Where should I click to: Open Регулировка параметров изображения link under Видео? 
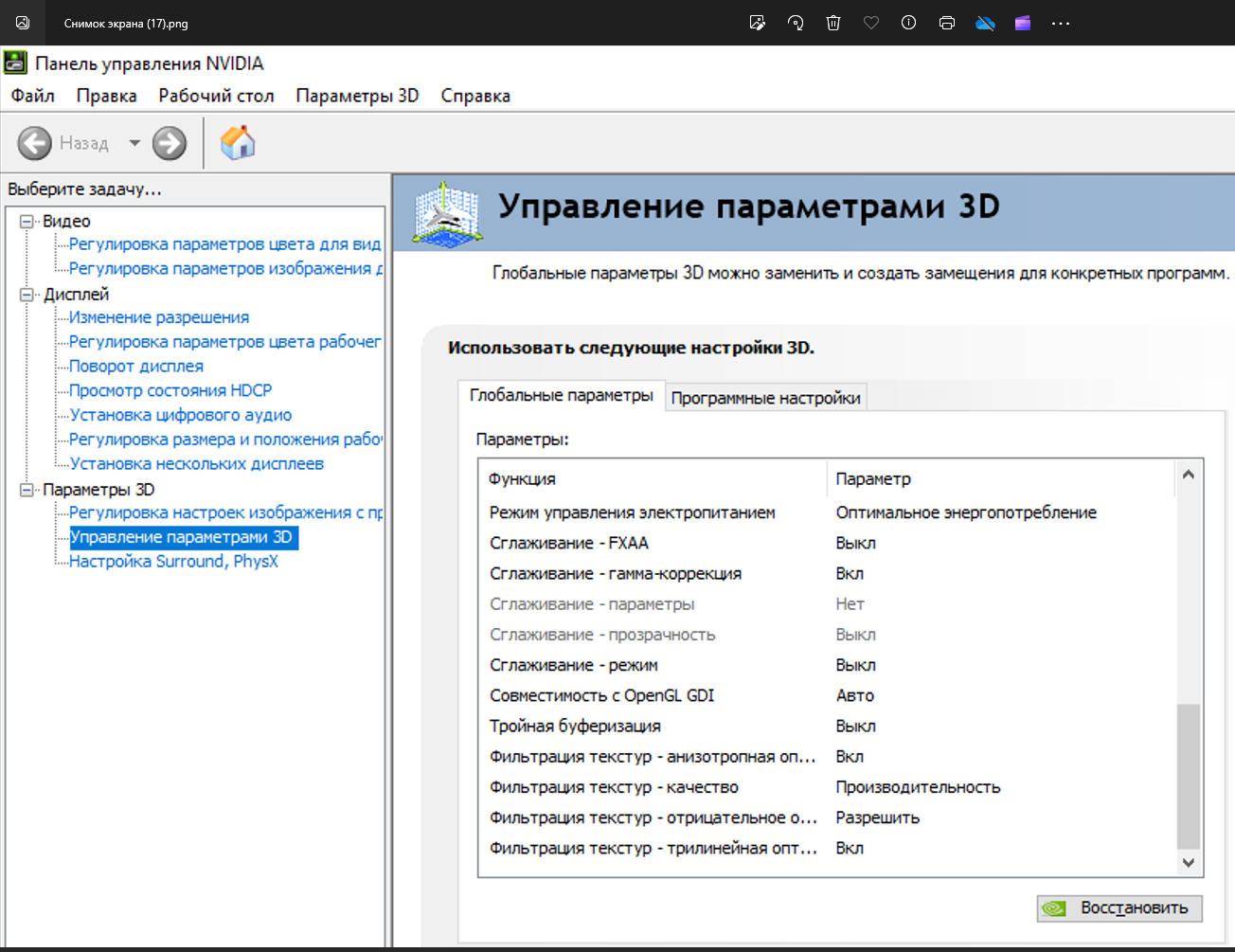pos(225,269)
